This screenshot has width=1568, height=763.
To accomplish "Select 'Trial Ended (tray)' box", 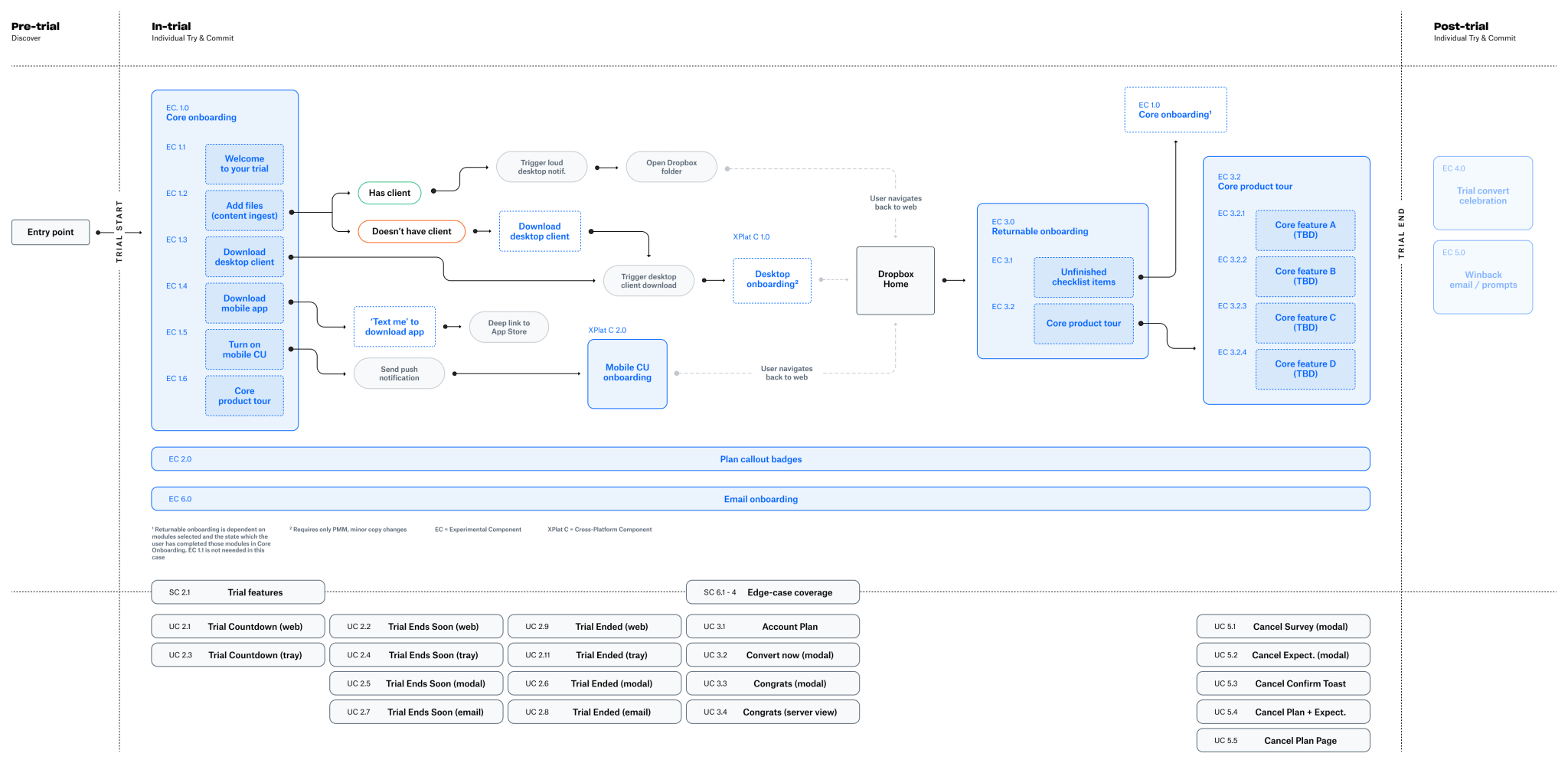I will pyautogui.click(x=595, y=655).
